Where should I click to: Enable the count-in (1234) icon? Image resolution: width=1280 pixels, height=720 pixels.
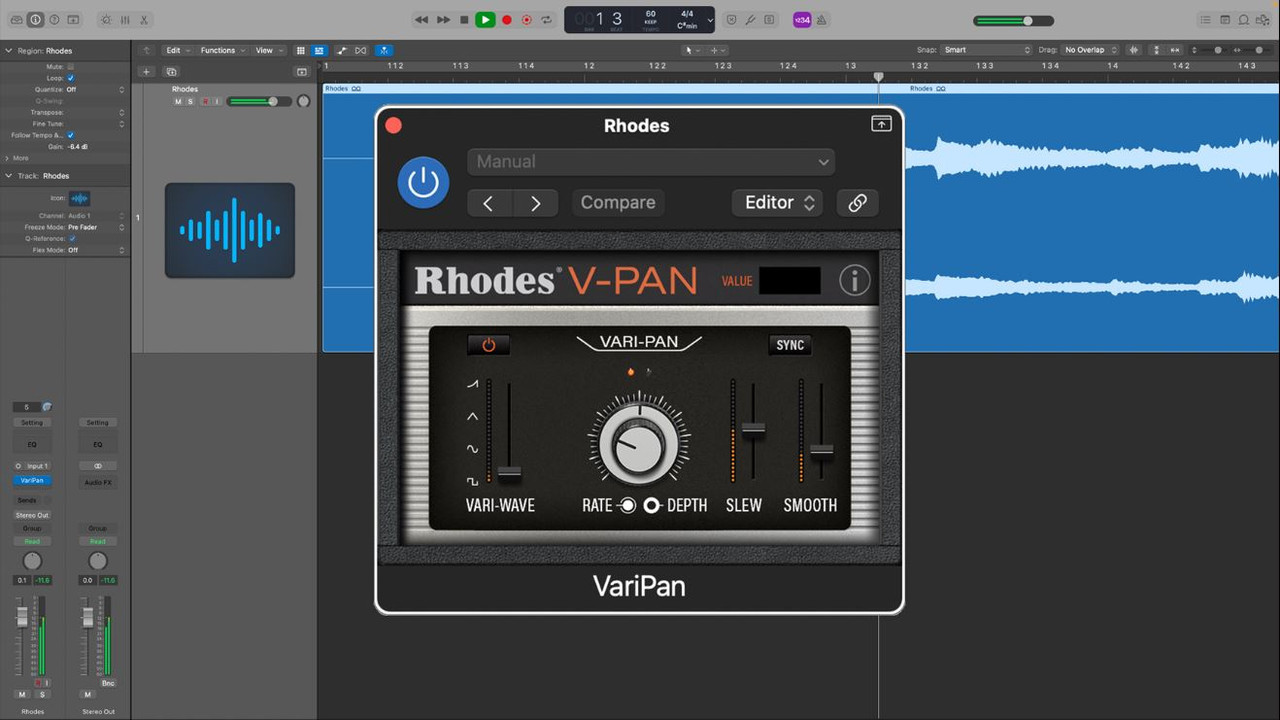click(802, 19)
